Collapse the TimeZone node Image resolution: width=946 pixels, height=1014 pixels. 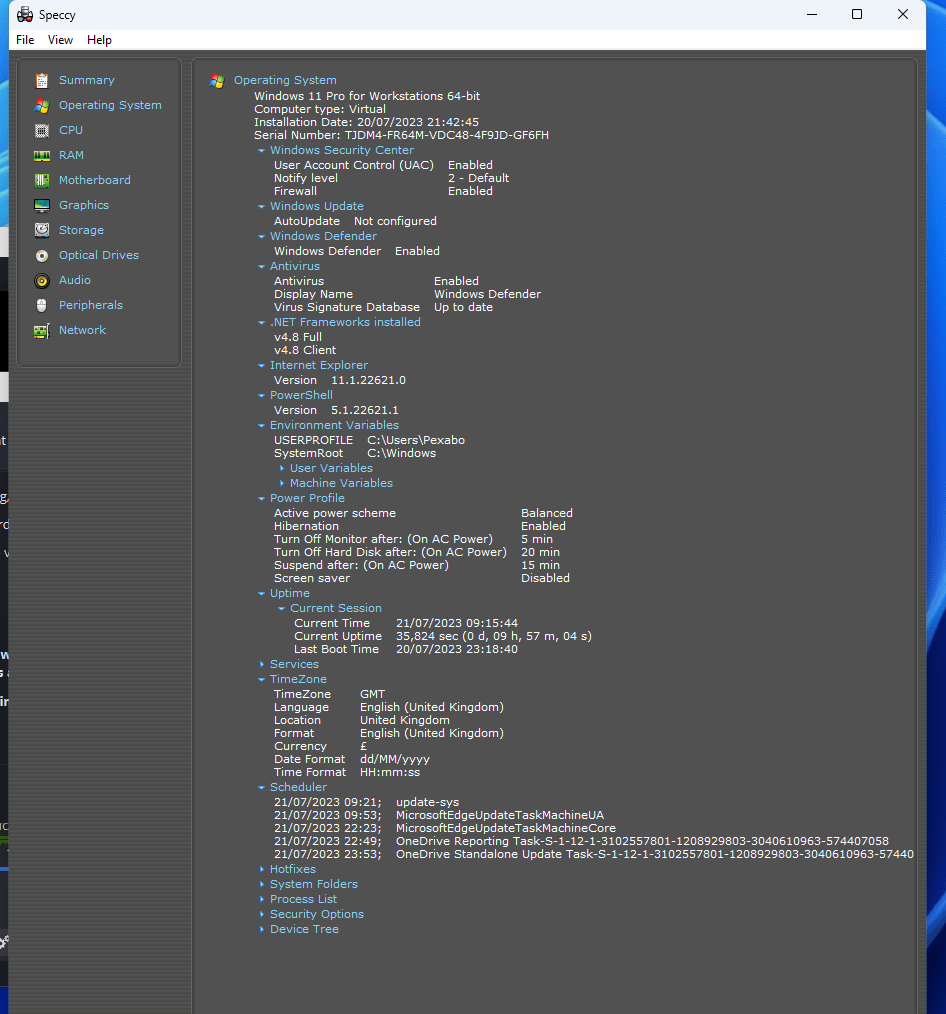tap(261, 680)
